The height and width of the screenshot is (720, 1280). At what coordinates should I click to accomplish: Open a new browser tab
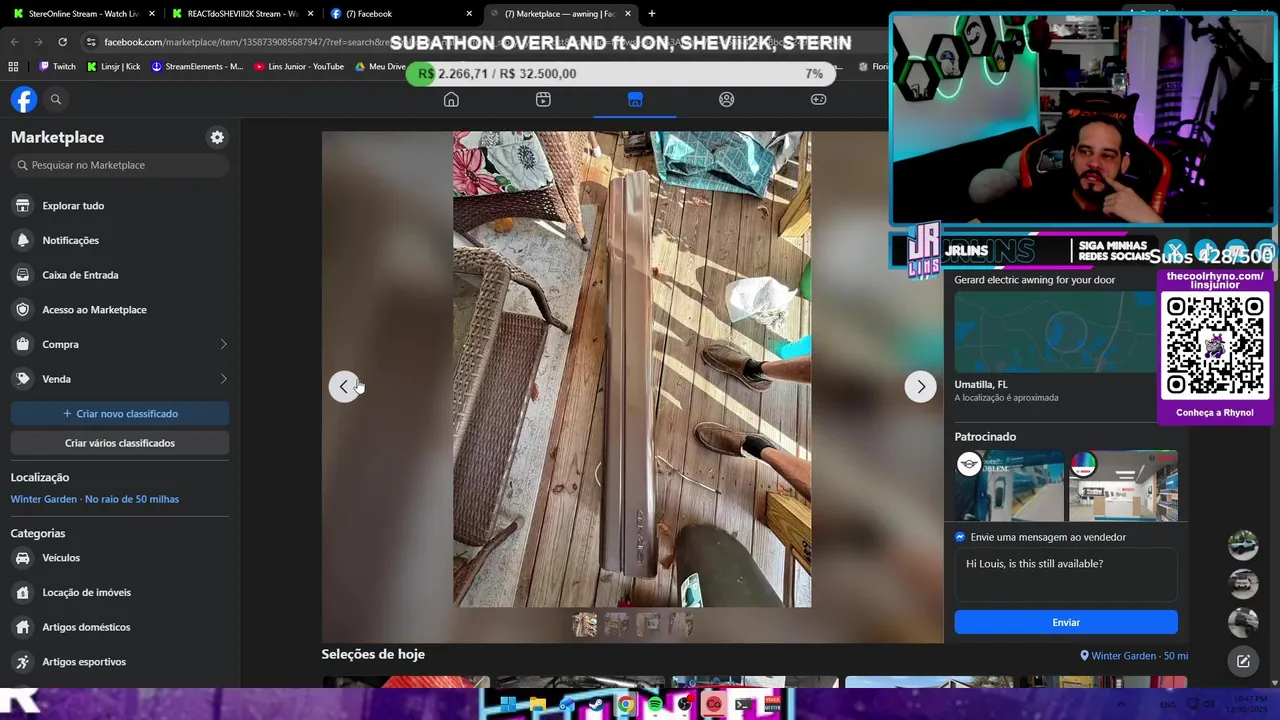coord(652,14)
